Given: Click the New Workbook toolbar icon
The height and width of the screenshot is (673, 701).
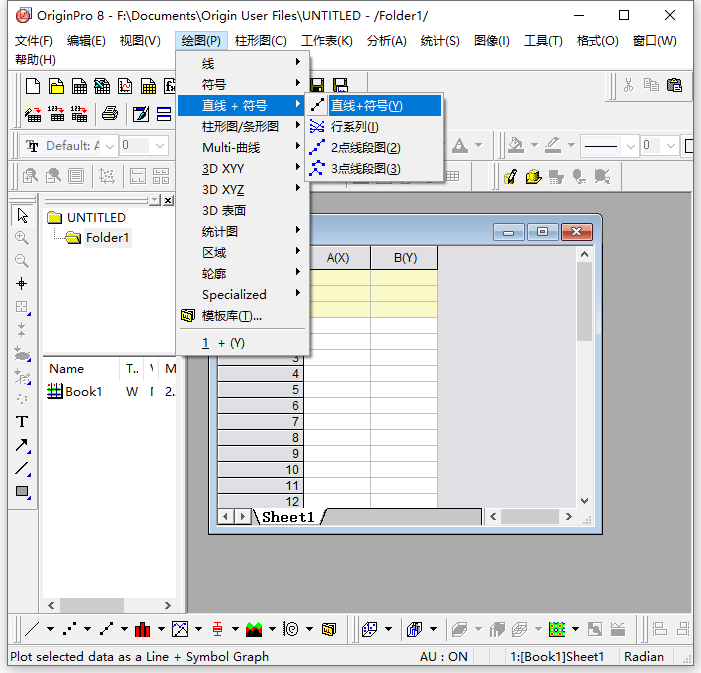Looking at the screenshot, I should (x=80, y=86).
